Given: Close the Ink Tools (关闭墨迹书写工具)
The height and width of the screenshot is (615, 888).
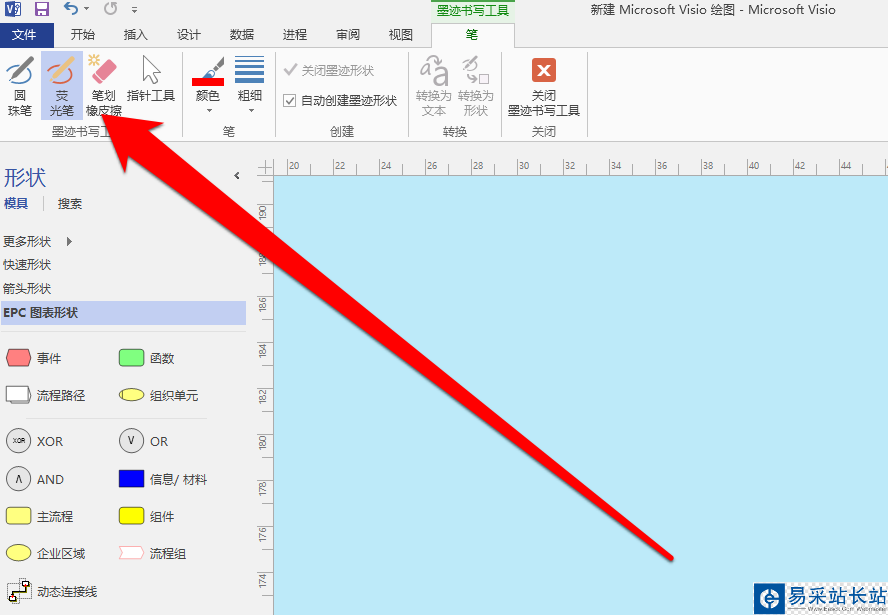Looking at the screenshot, I should [x=544, y=86].
